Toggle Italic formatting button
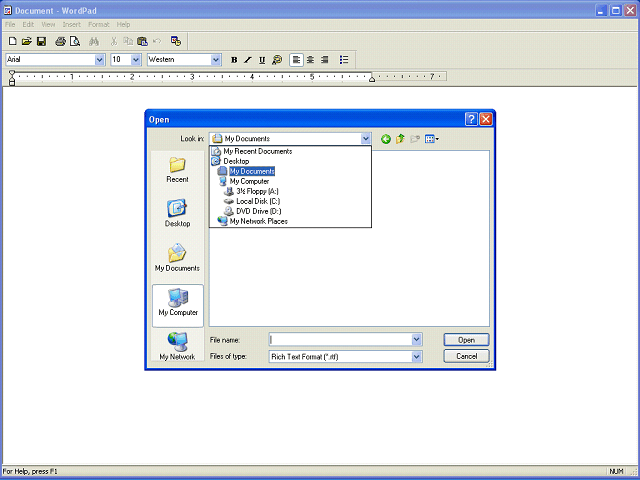 (248, 60)
